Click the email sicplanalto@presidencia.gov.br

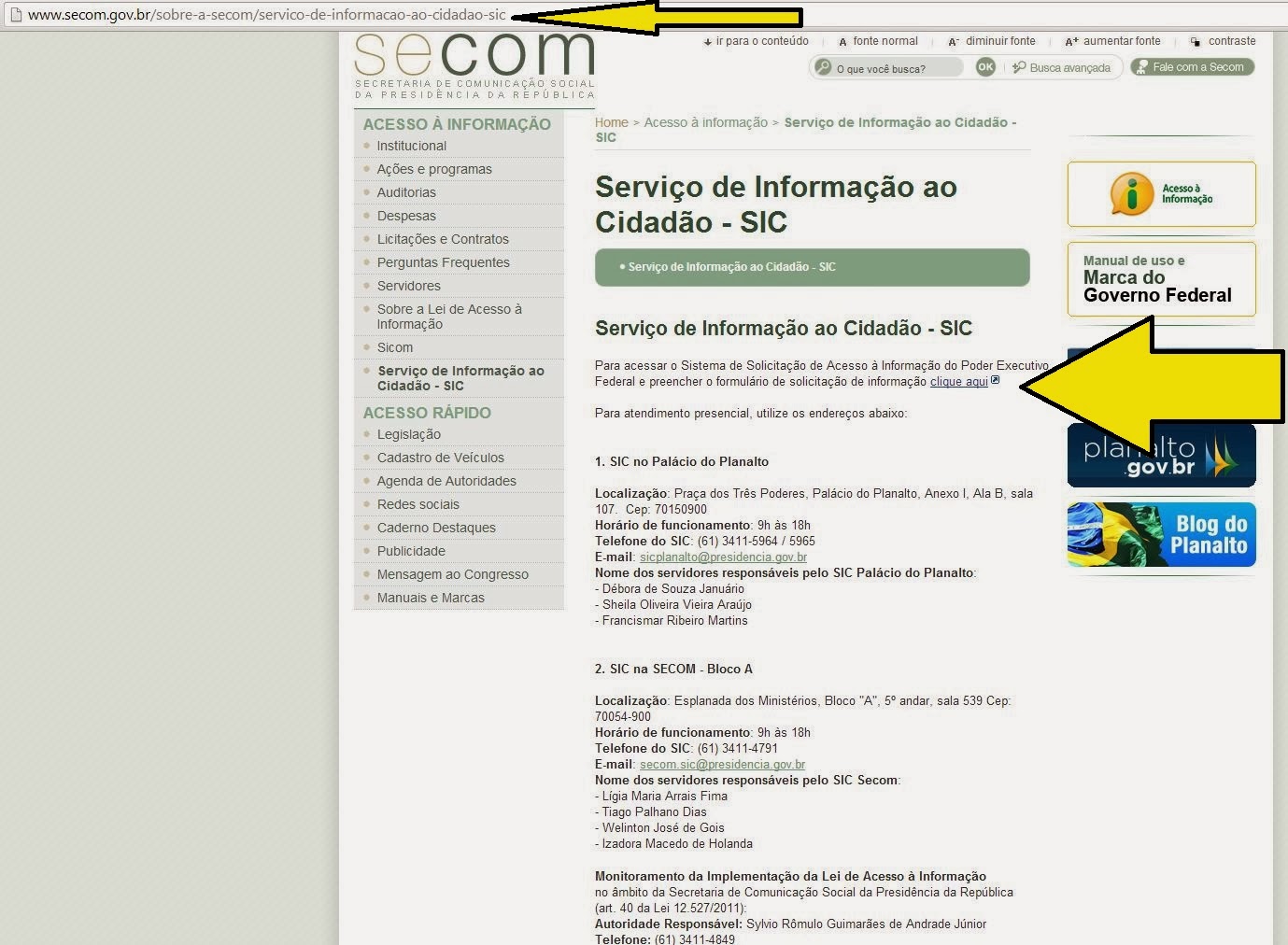(x=723, y=557)
